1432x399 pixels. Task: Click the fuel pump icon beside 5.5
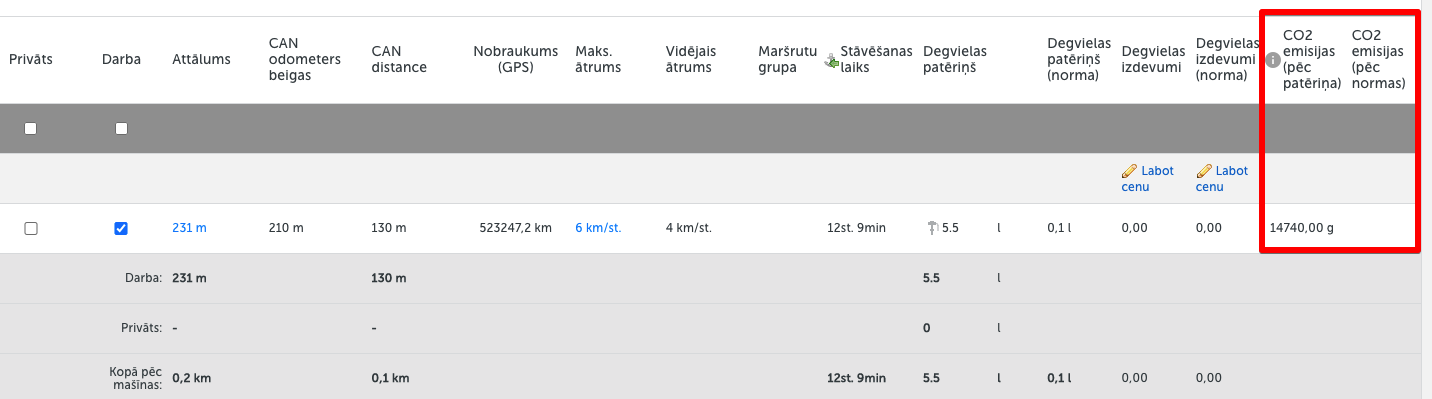tap(932, 227)
